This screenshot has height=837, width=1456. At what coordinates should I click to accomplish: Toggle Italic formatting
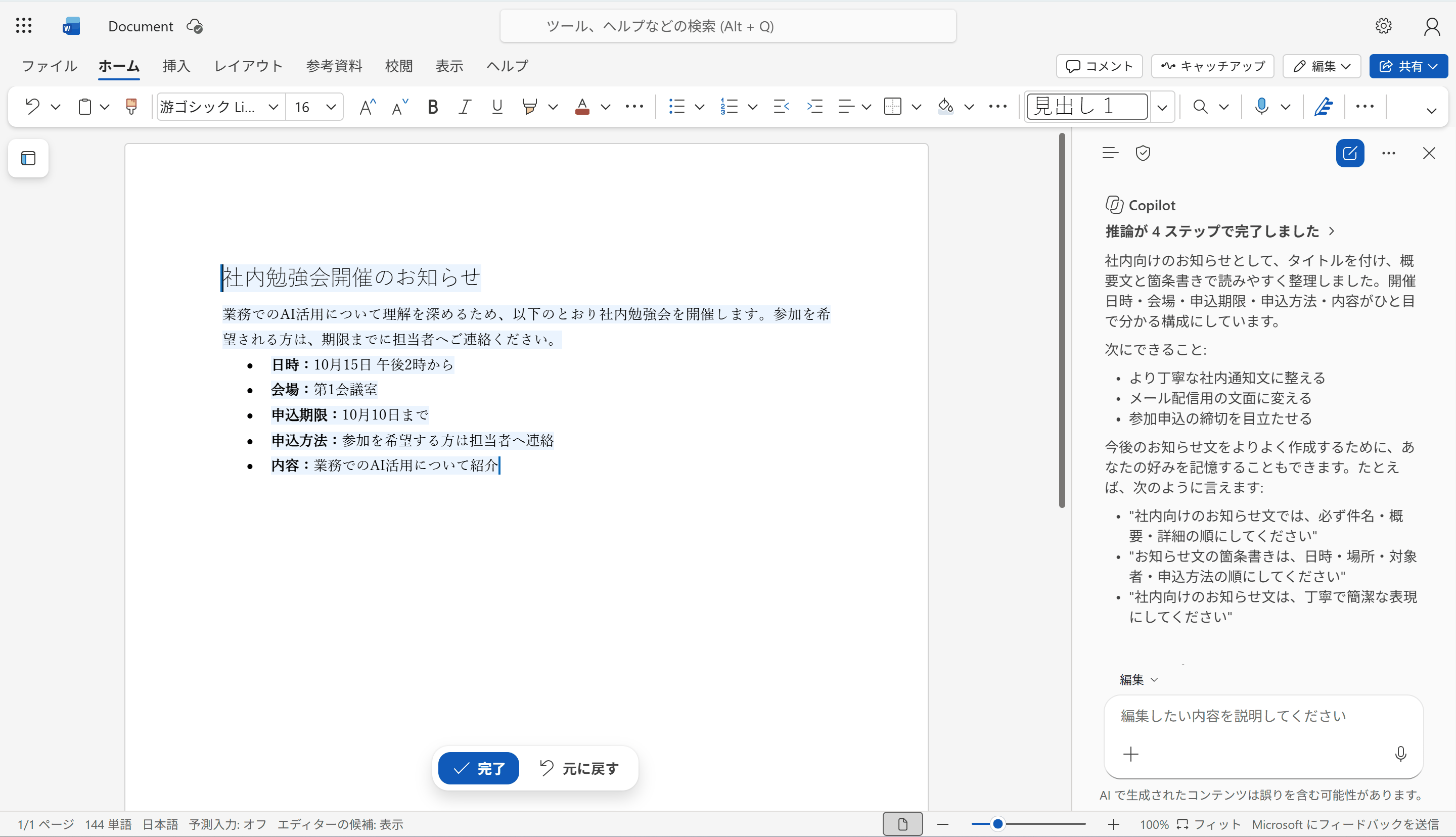point(465,106)
